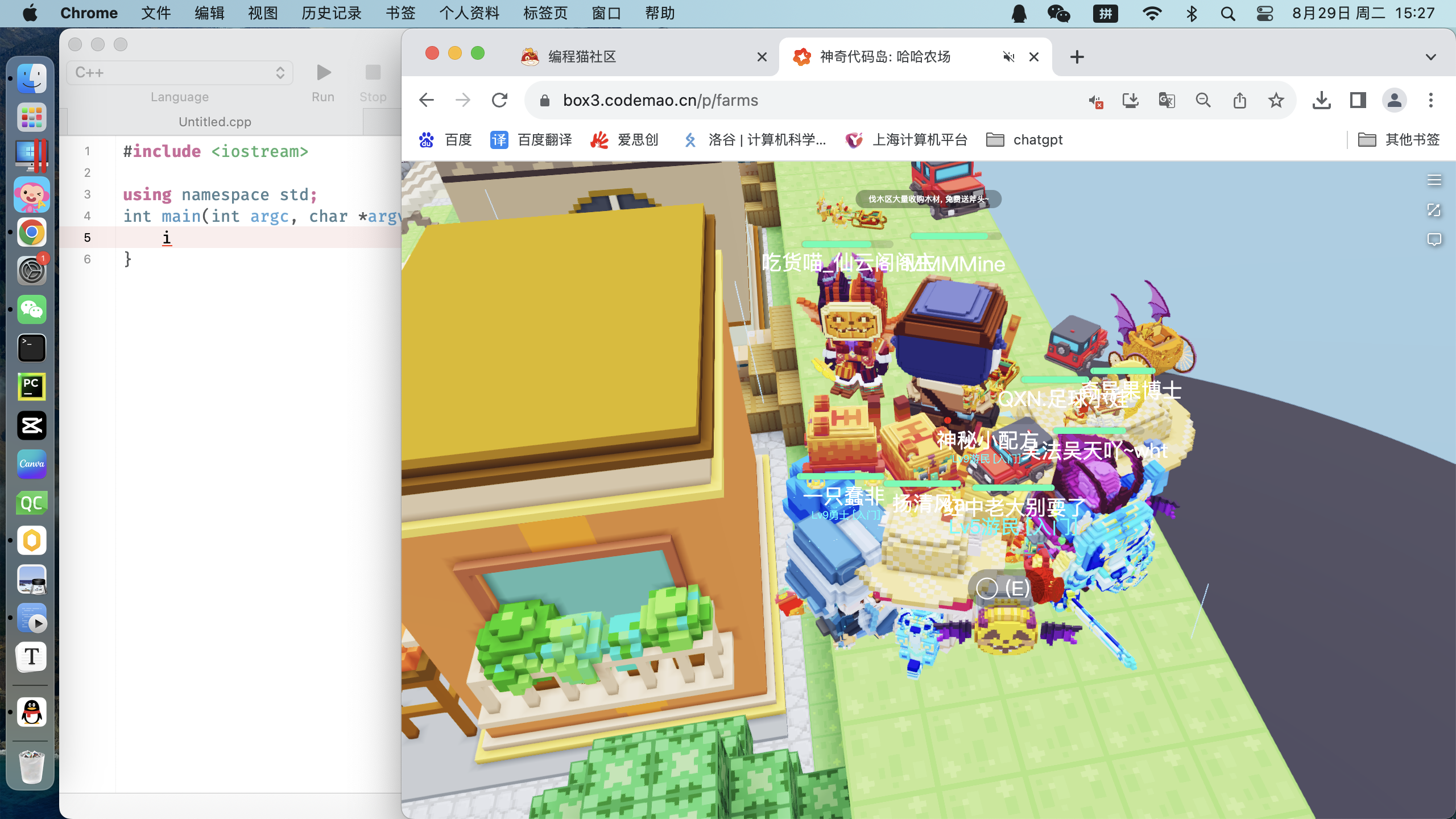Viewport: 1456px width, 819px height.
Task: Open Launchpad from the Dock
Action: [x=32, y=117]
